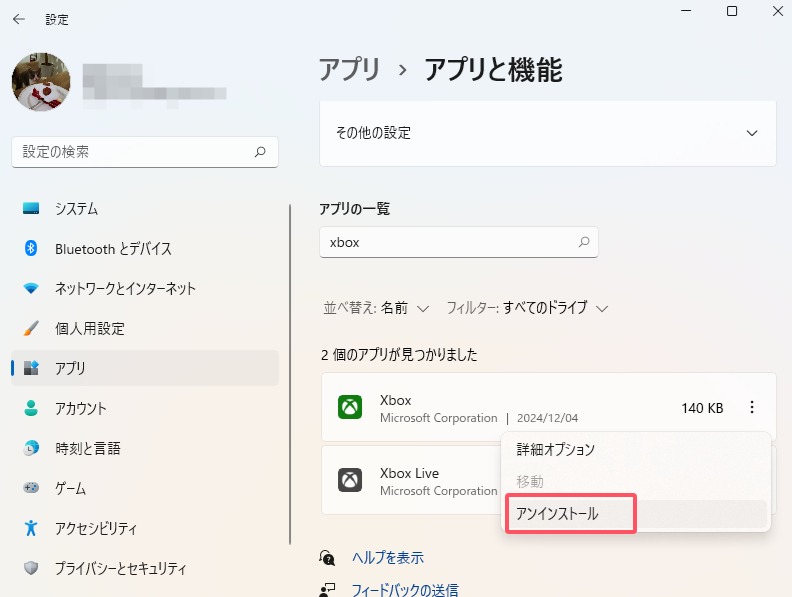Open 個人用設定 settings label
Viewport: 792px width, 597px height.
click(x=90, y=328)
